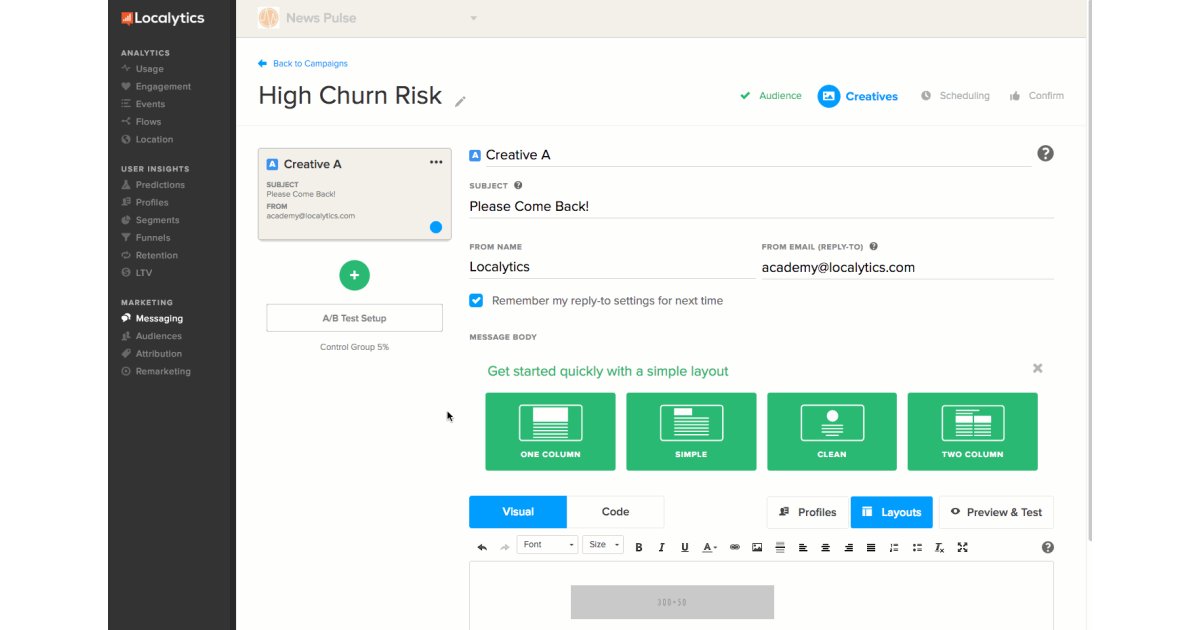Click the Subject input field

[x=760, y=207]
